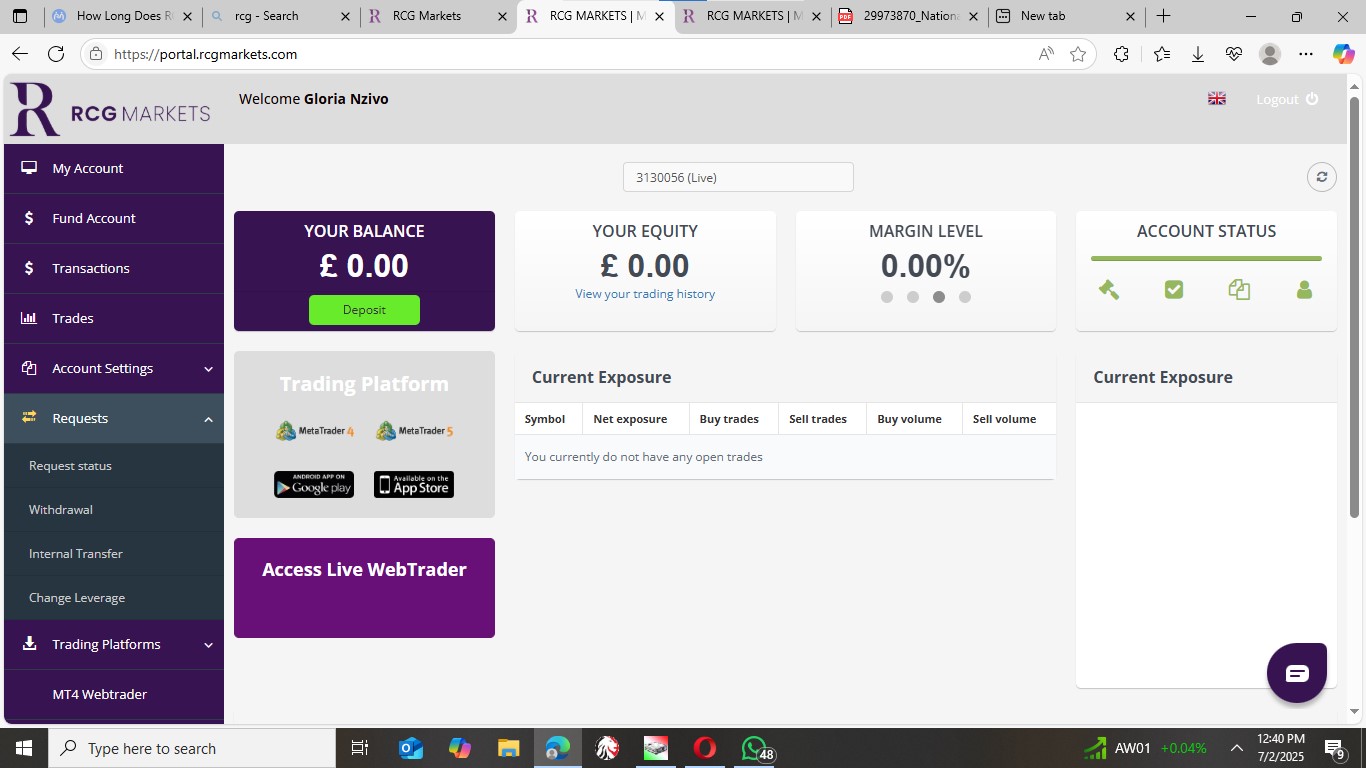Click the user icon in Account Status
The width and height of the screenshot is (1366, 768).
pyautogui.click(x=1304, y=290)
